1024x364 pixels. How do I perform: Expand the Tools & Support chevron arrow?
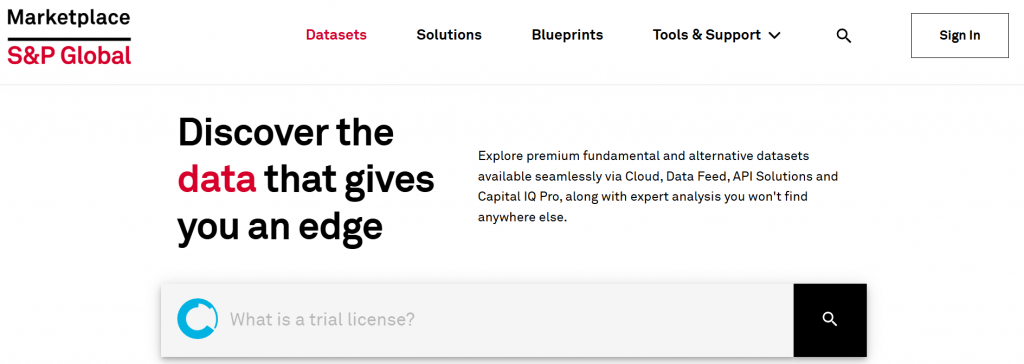[775, 35]
